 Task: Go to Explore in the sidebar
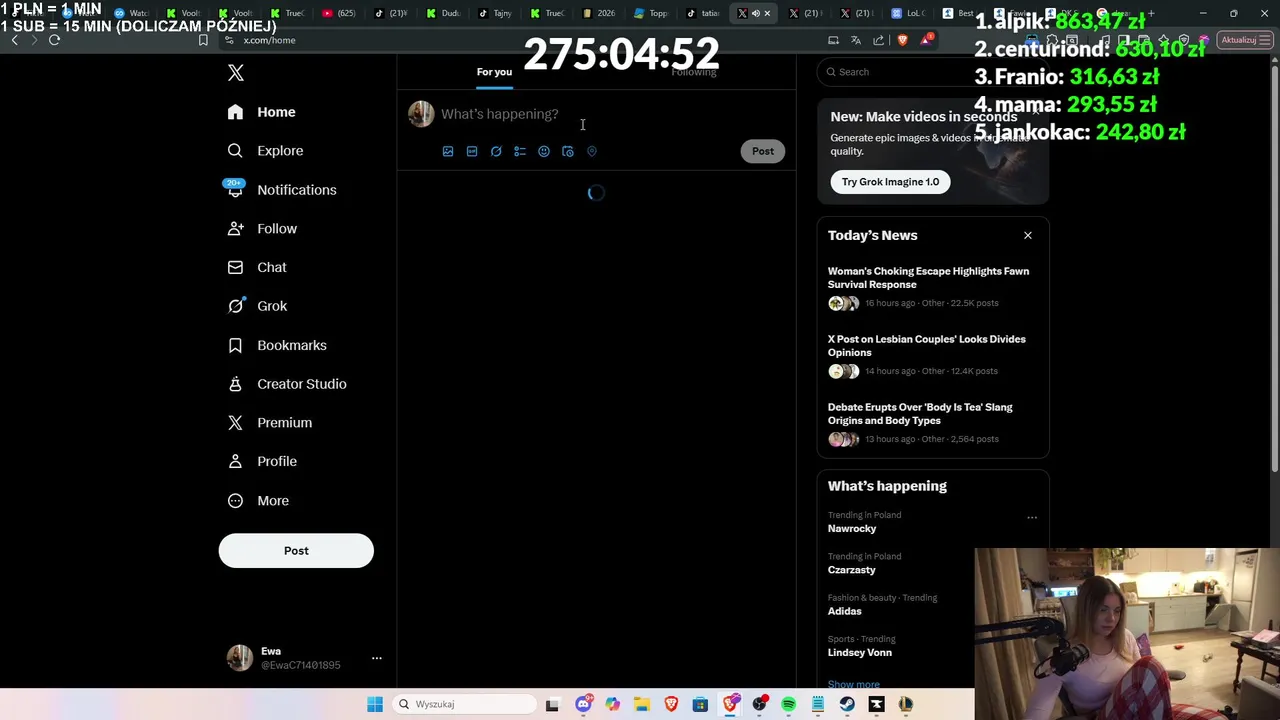266,151
